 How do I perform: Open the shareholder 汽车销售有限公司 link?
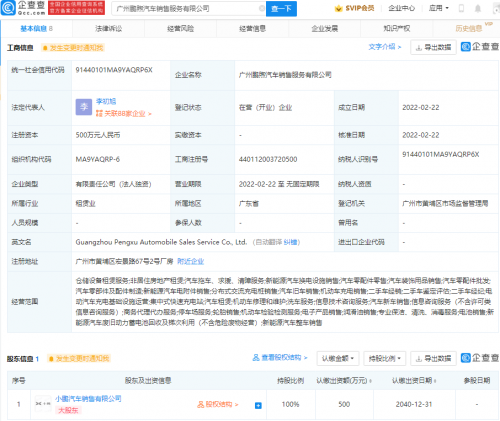[x=88, y=399]
